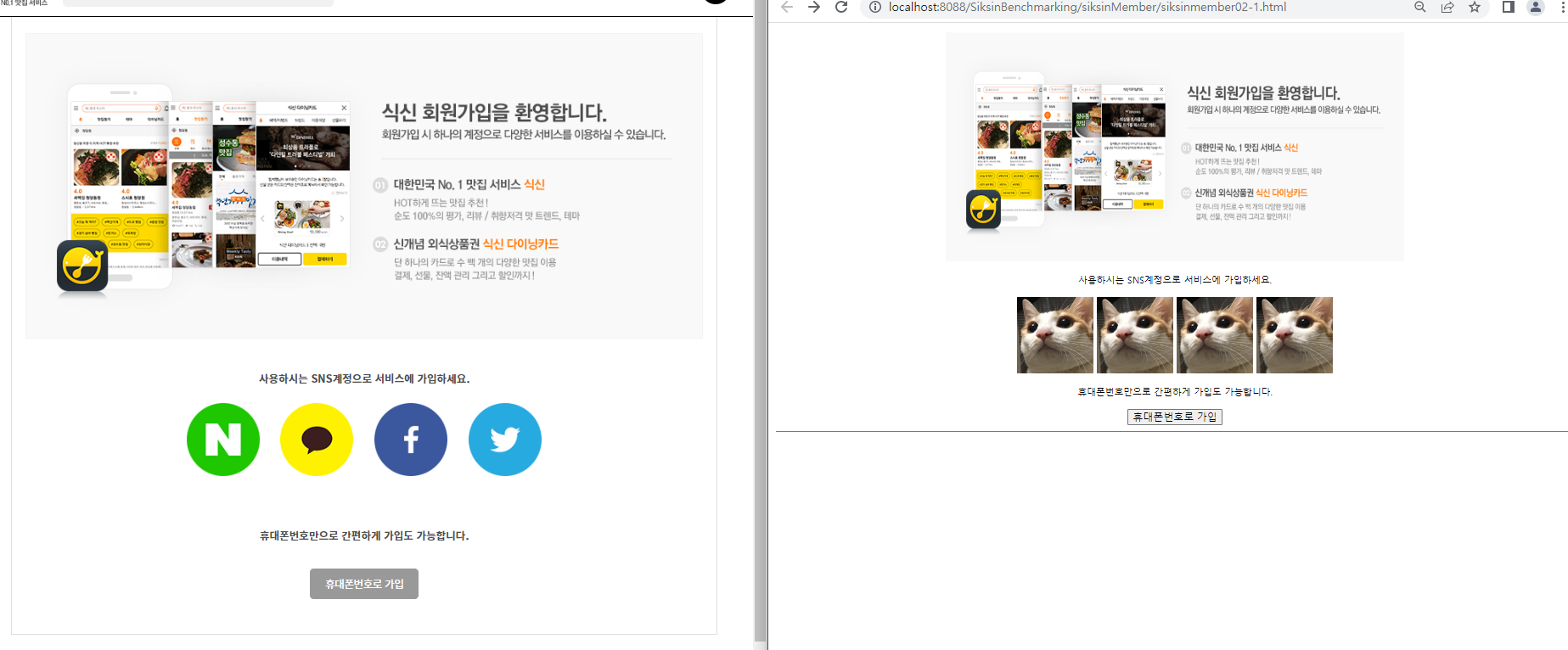
Task: Click the Twitter bird signup icon
Action: 505,440
